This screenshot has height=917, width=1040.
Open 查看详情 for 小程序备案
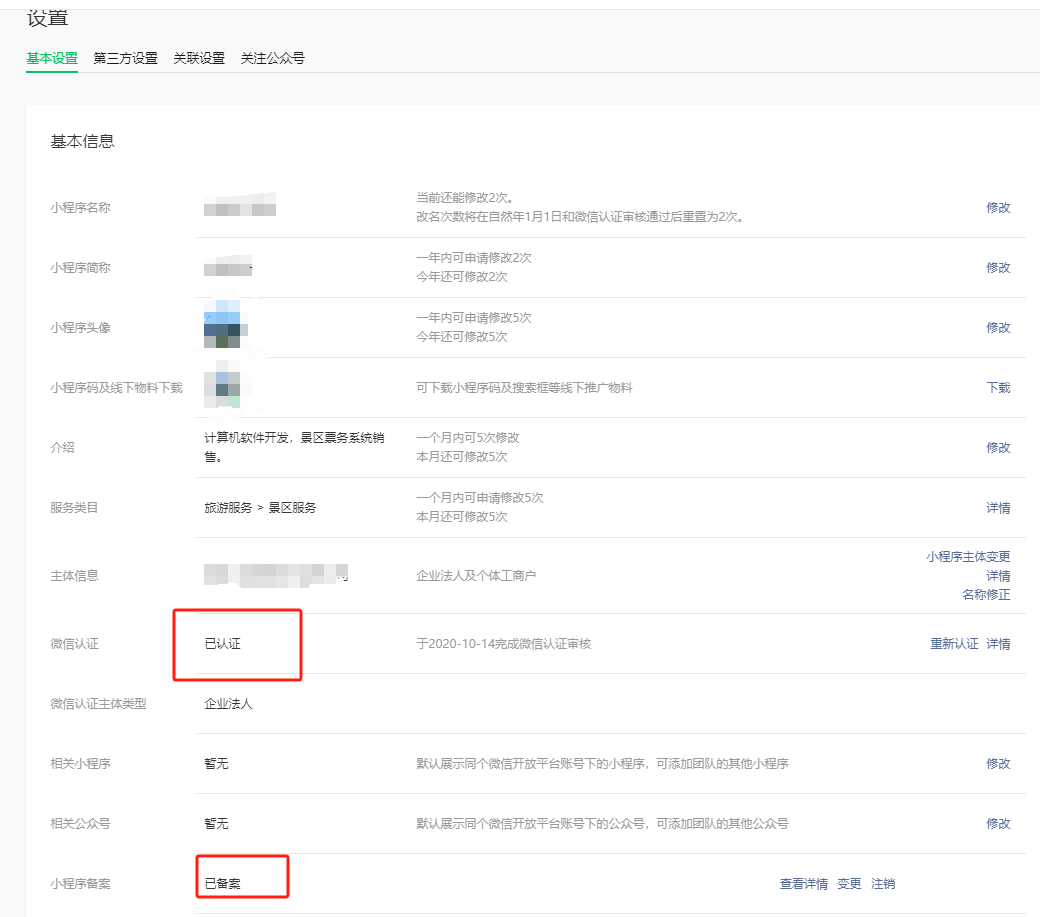click(x=803, y=884)
